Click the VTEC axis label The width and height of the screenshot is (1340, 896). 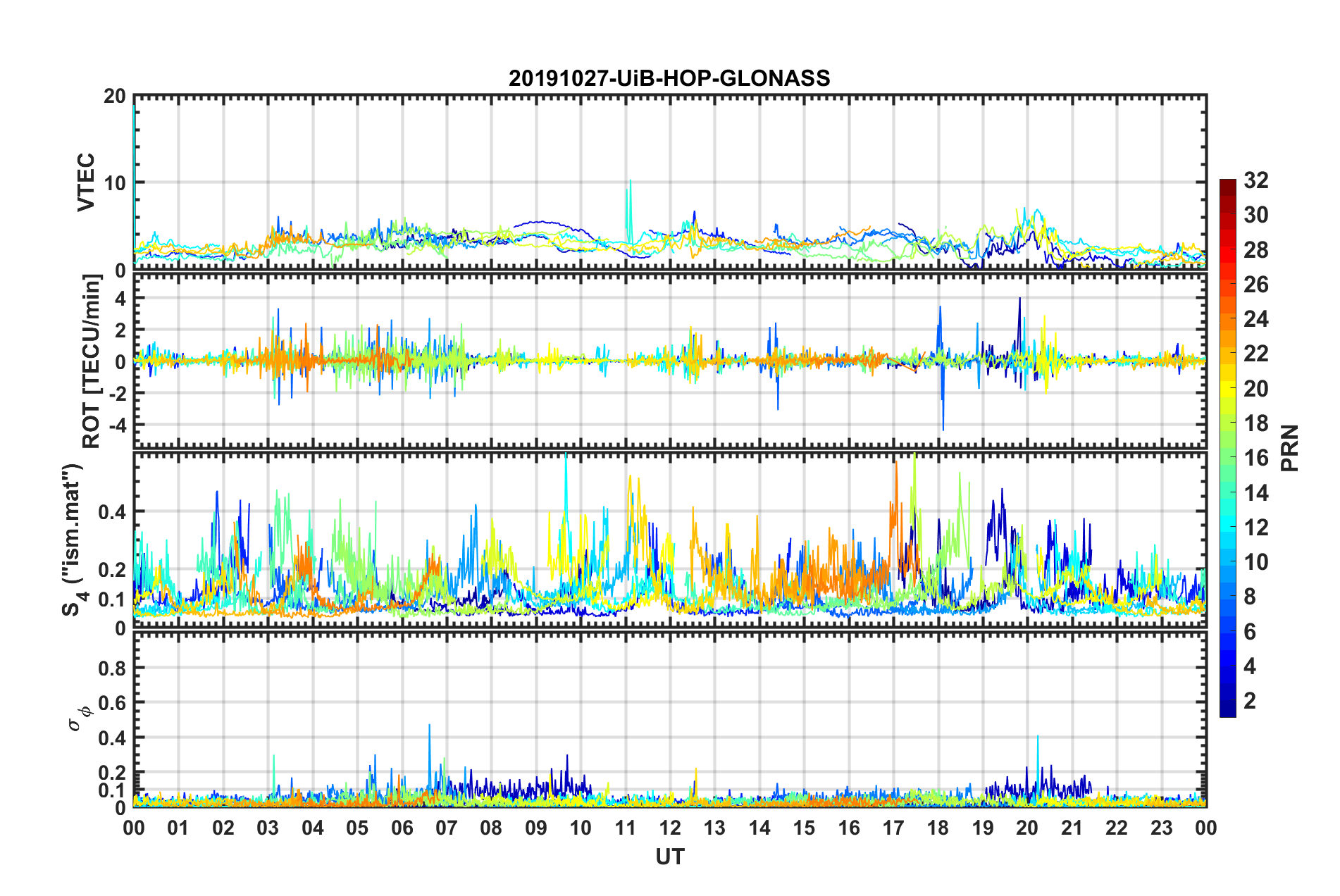click(86, 182)
